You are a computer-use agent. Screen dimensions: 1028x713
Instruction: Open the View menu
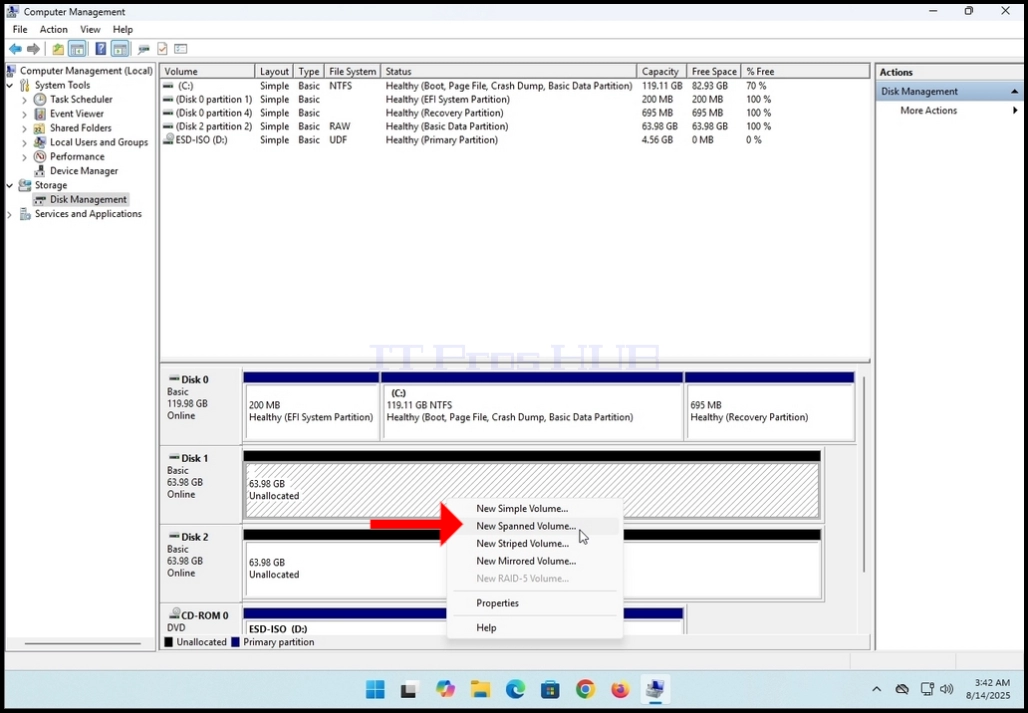pos(90,29)
